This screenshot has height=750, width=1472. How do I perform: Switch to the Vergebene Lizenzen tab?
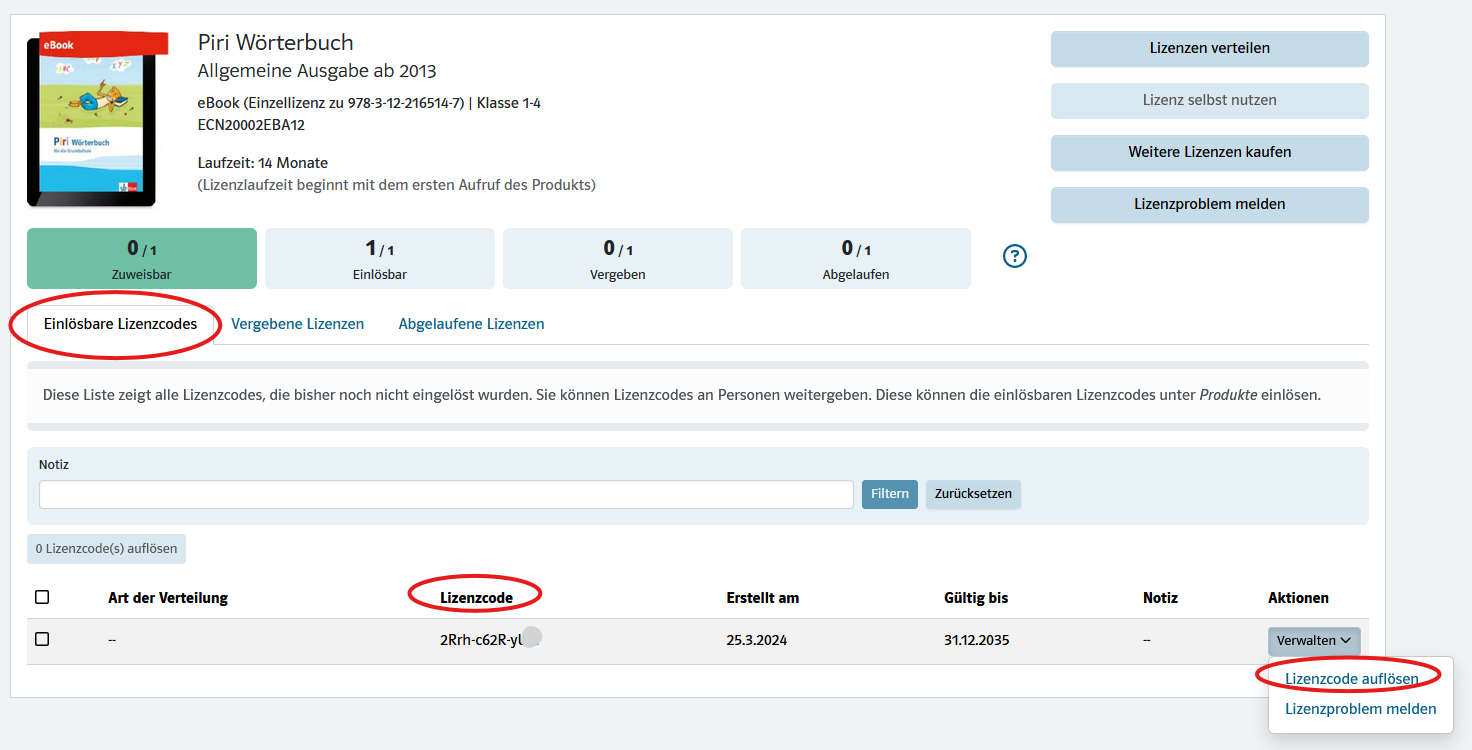pyautogui.click(x=297, y=324)
